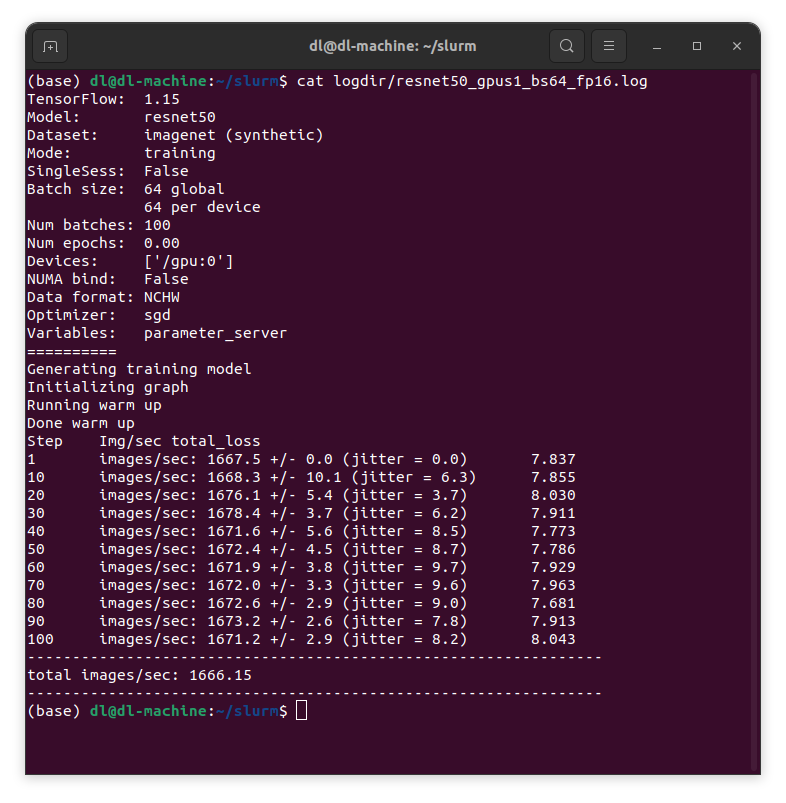Click the throughput value 1678.4
Image resolution: width=786 pixels, height=803 pixels.
(x=233, y=513)
